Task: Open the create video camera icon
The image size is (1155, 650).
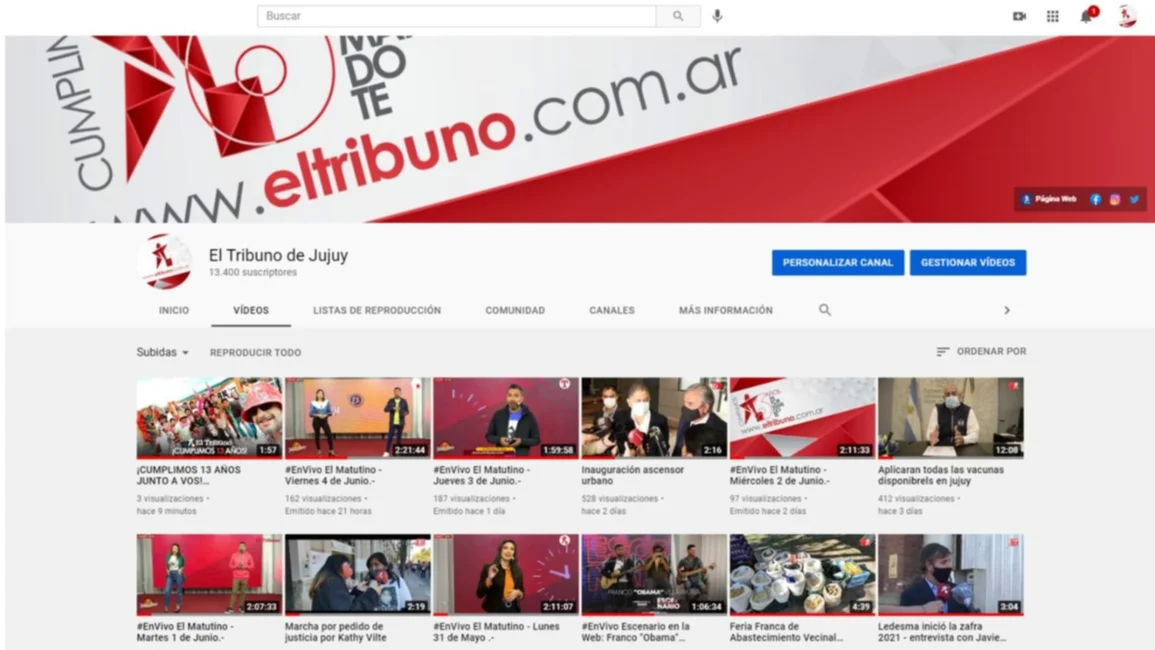Action: pyautogui.click(x=1019, y=16)
